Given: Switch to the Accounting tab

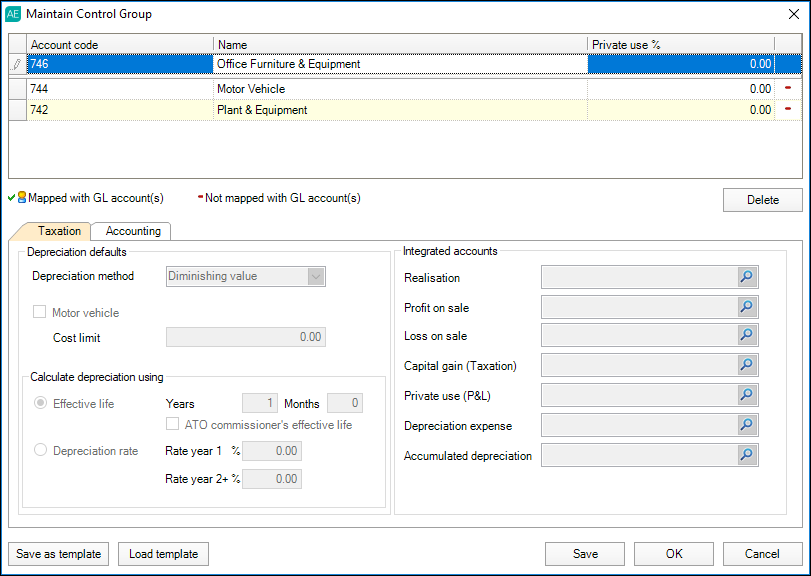Looking at the screenshot, I should (x=133, y=231).
